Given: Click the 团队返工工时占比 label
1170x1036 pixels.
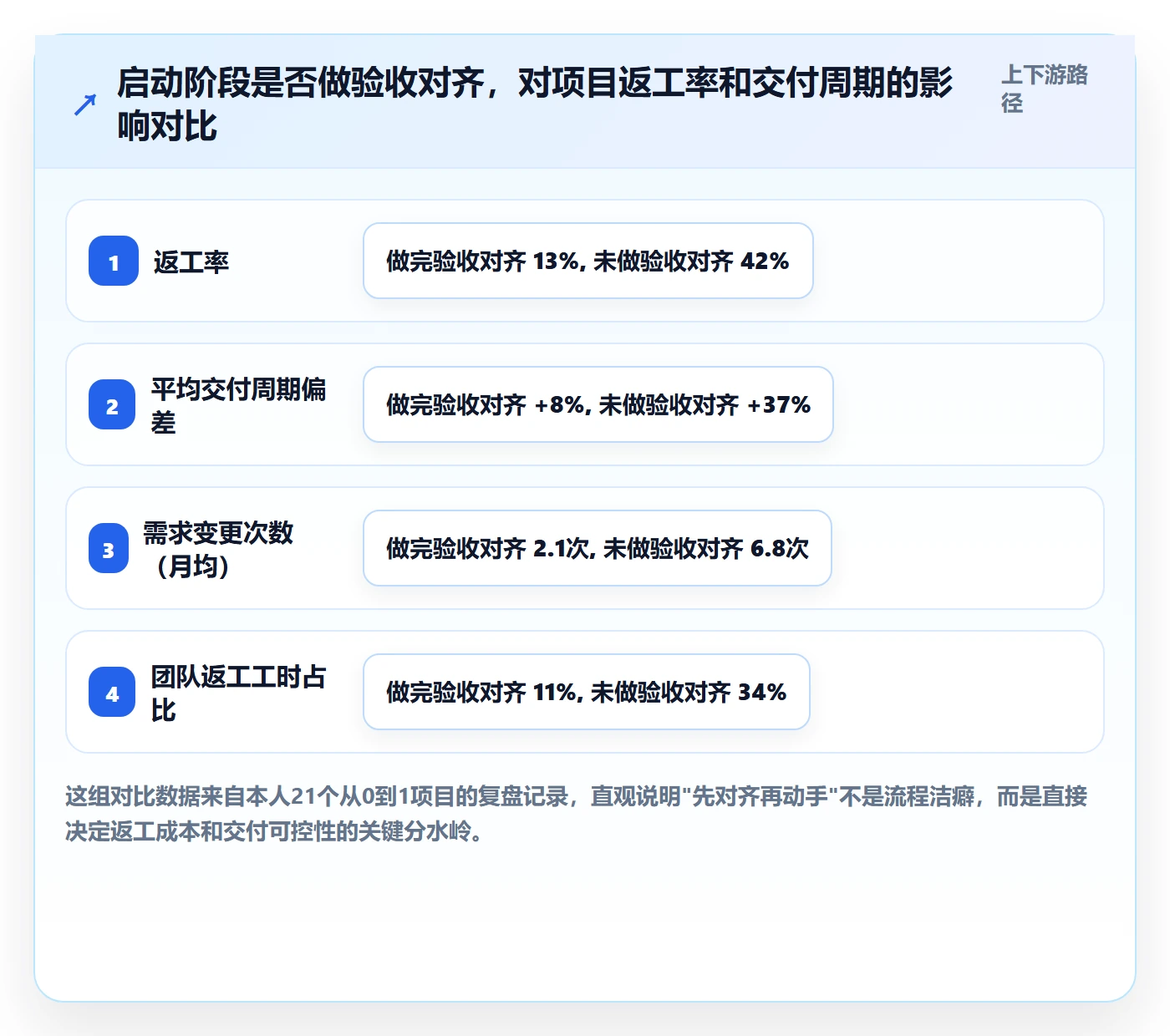Looking at the screenshot, I should click(238, 693).
